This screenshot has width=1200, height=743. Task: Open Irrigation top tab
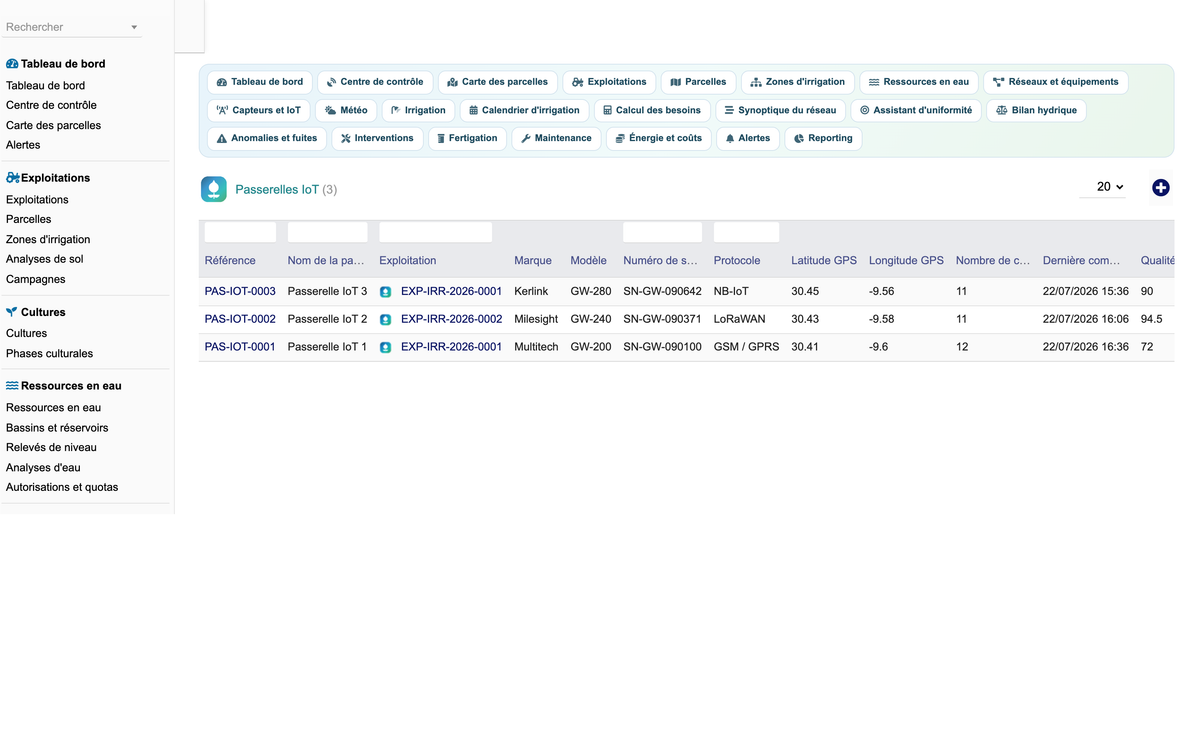(418, 110)
